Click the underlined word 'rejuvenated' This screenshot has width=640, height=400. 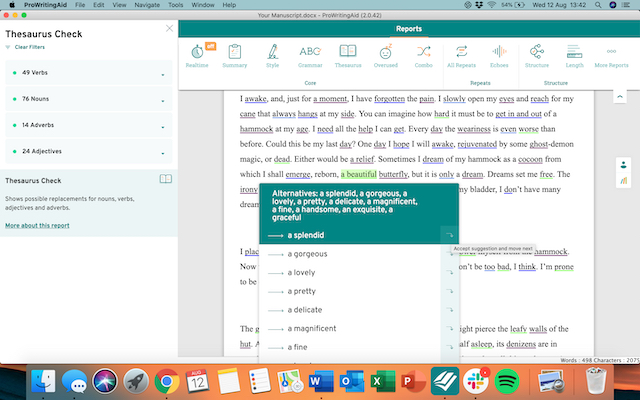[x=477, y=144]
